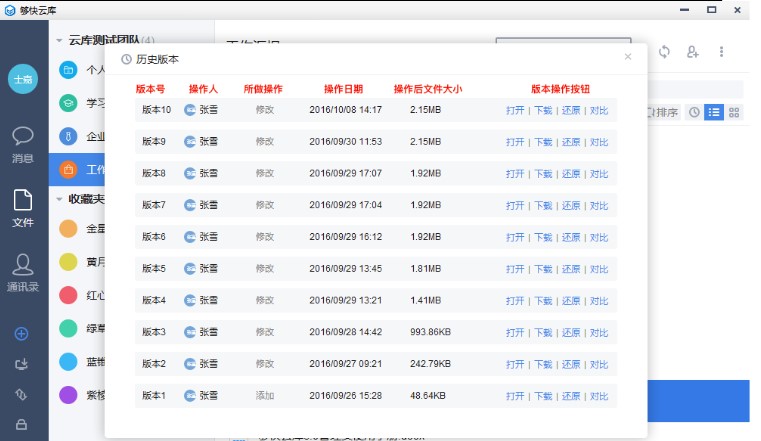Switch to grid thumbnail view layout
The width and height of the screenshot is (761, 441).
(x=735, y=112)
